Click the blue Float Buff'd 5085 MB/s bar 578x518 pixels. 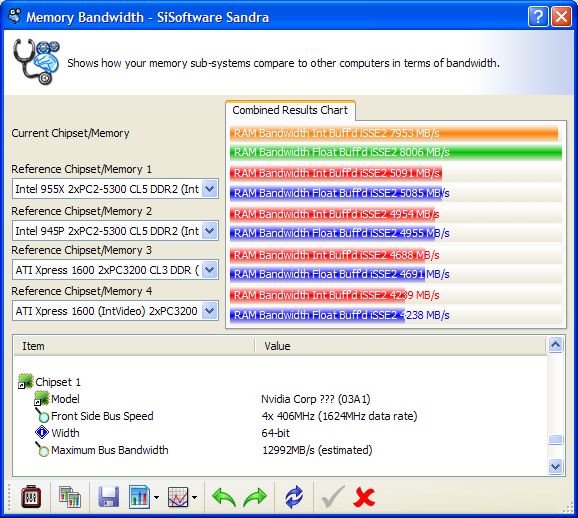(336, 193)
